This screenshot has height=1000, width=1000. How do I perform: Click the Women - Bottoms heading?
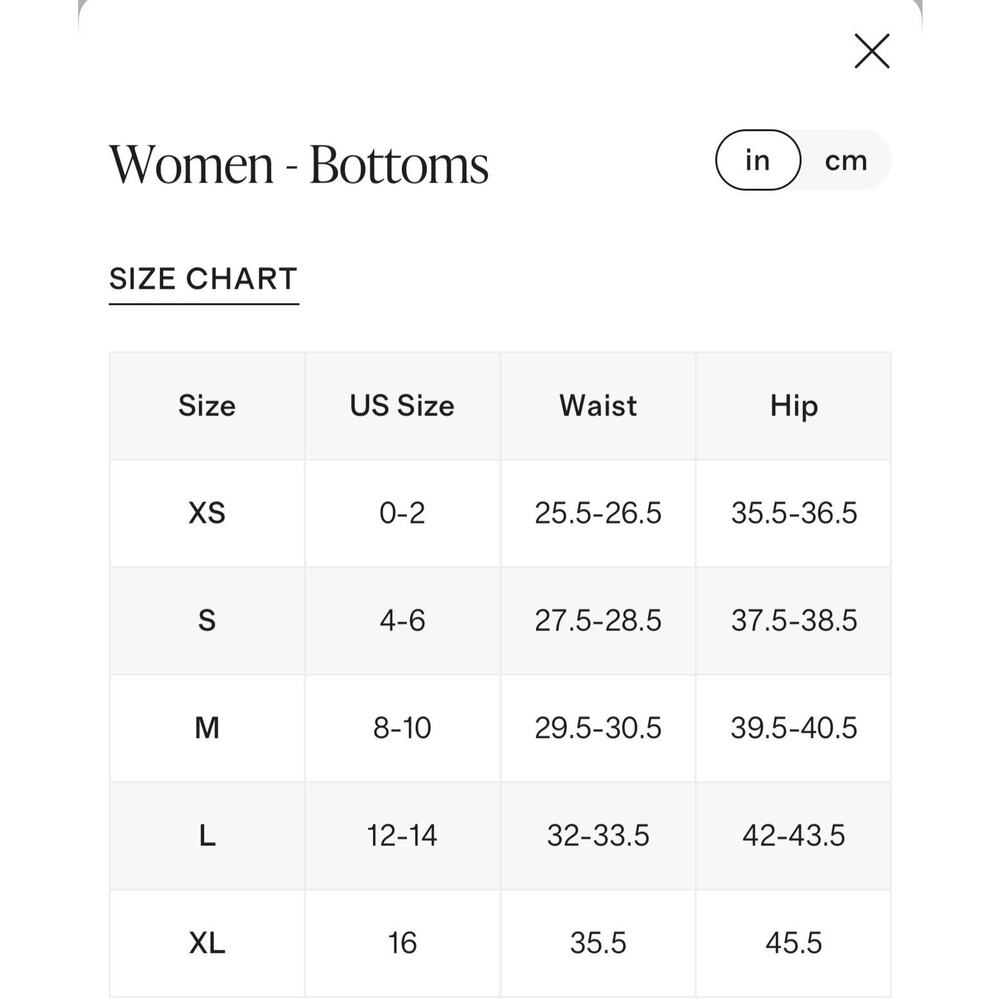pos(299,165)
